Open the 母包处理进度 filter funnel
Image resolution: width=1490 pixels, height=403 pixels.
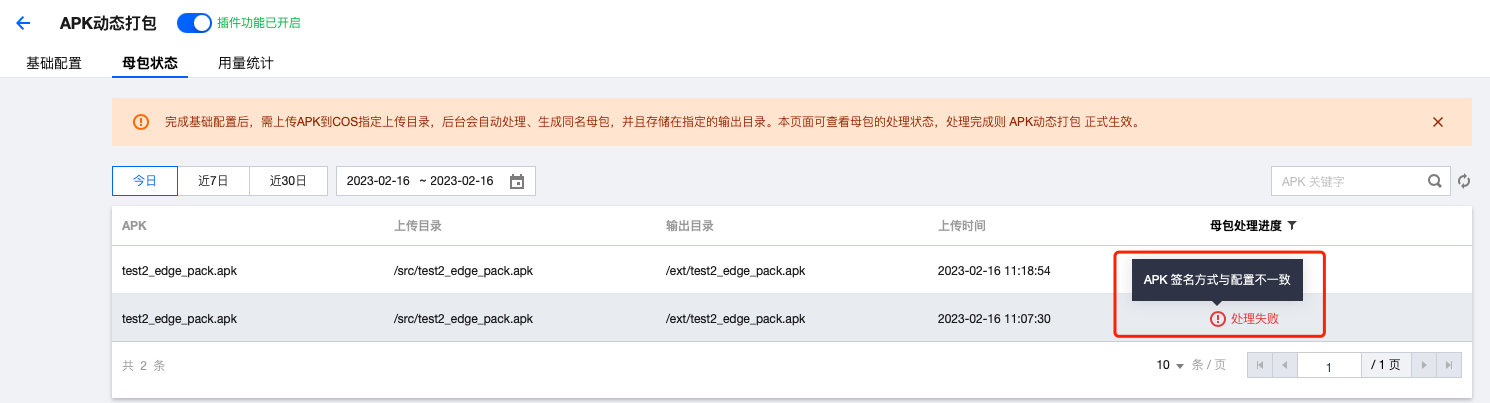1292,226
